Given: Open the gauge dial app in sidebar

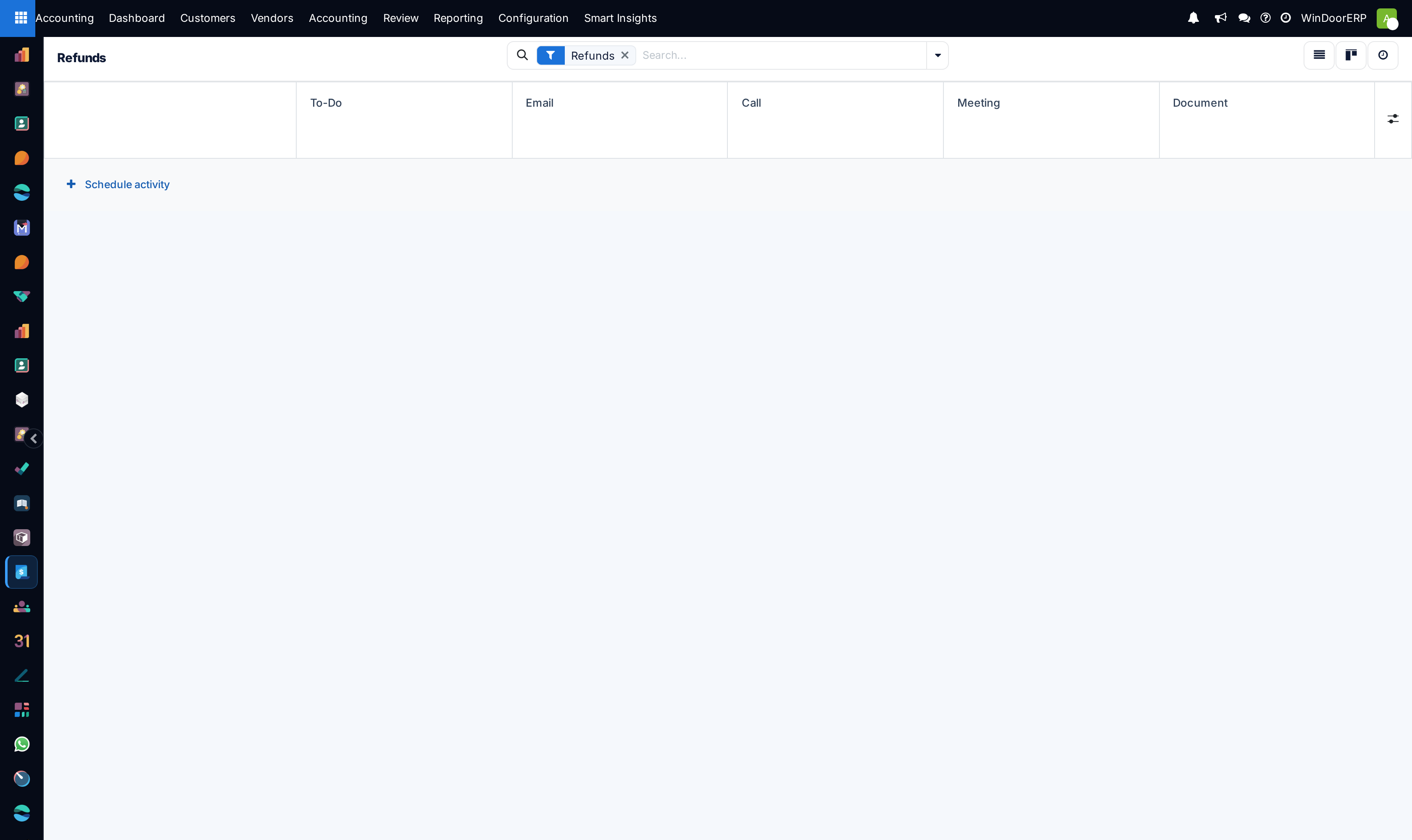Looking at the screenshot, I should 21,779.
